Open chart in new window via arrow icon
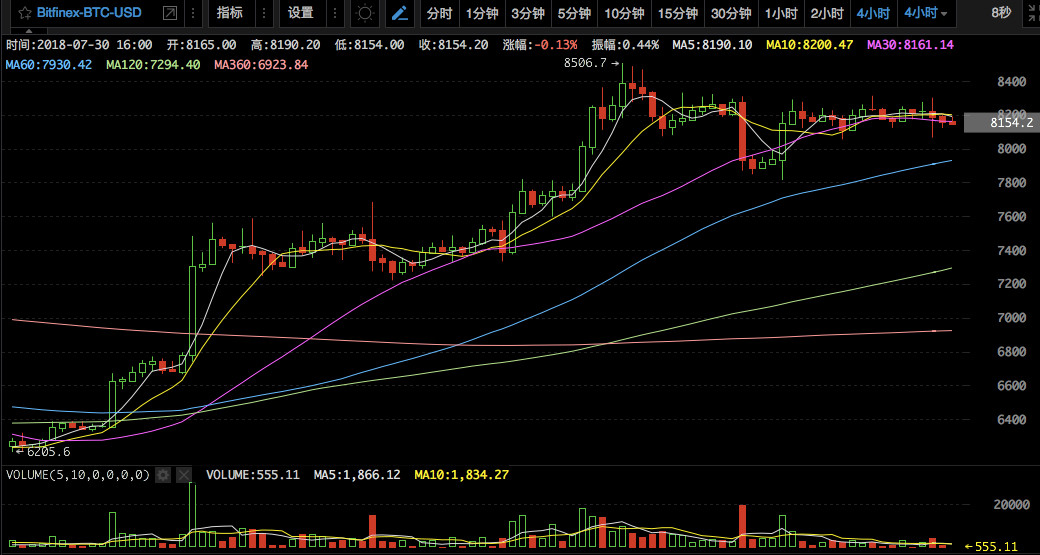The width and height of the screenshot is (1040, 555). 170,13
